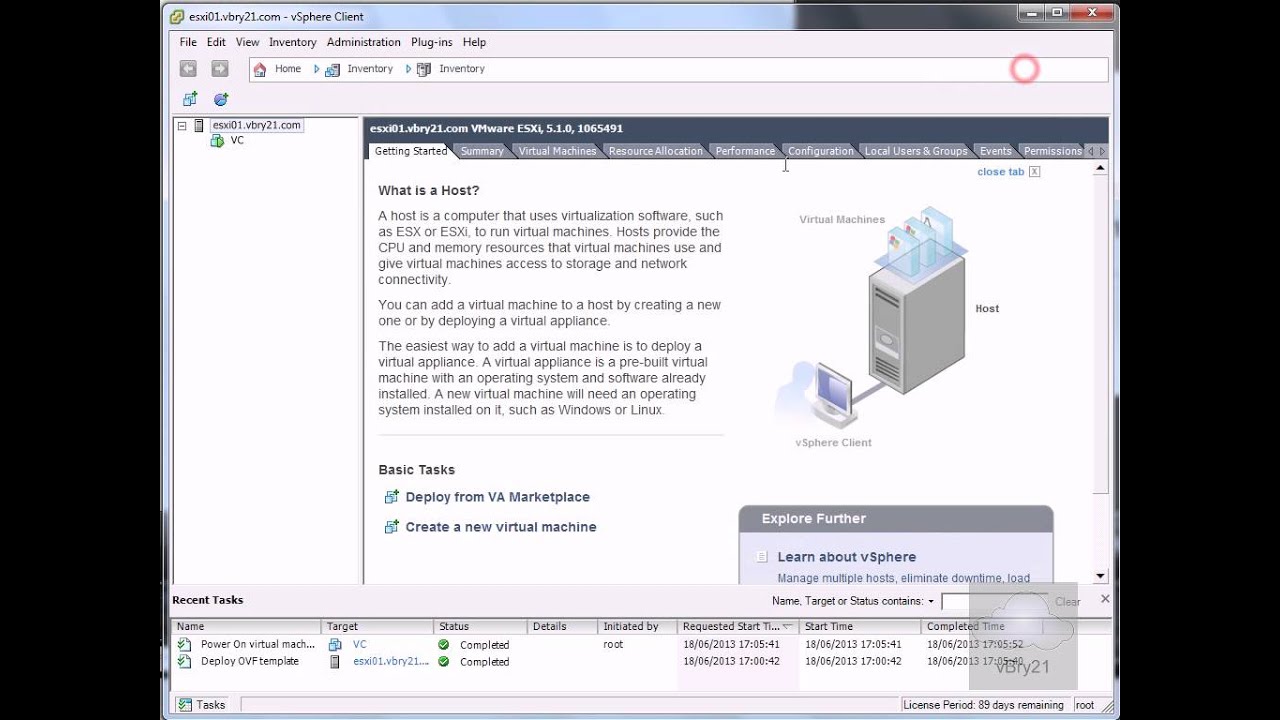Switch to the Performance tab

[745, 151]
